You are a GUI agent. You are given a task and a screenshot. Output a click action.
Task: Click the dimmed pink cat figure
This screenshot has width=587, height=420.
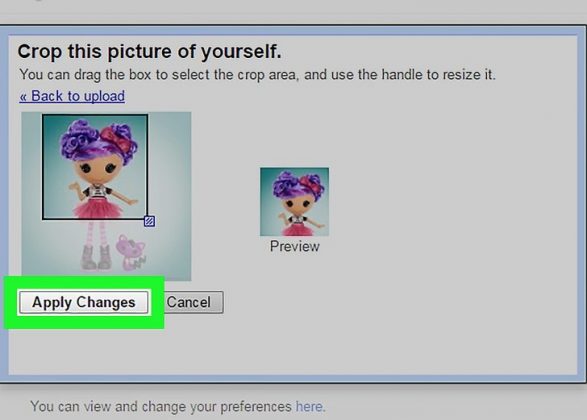pyautogui.click(x=129, y=252)
